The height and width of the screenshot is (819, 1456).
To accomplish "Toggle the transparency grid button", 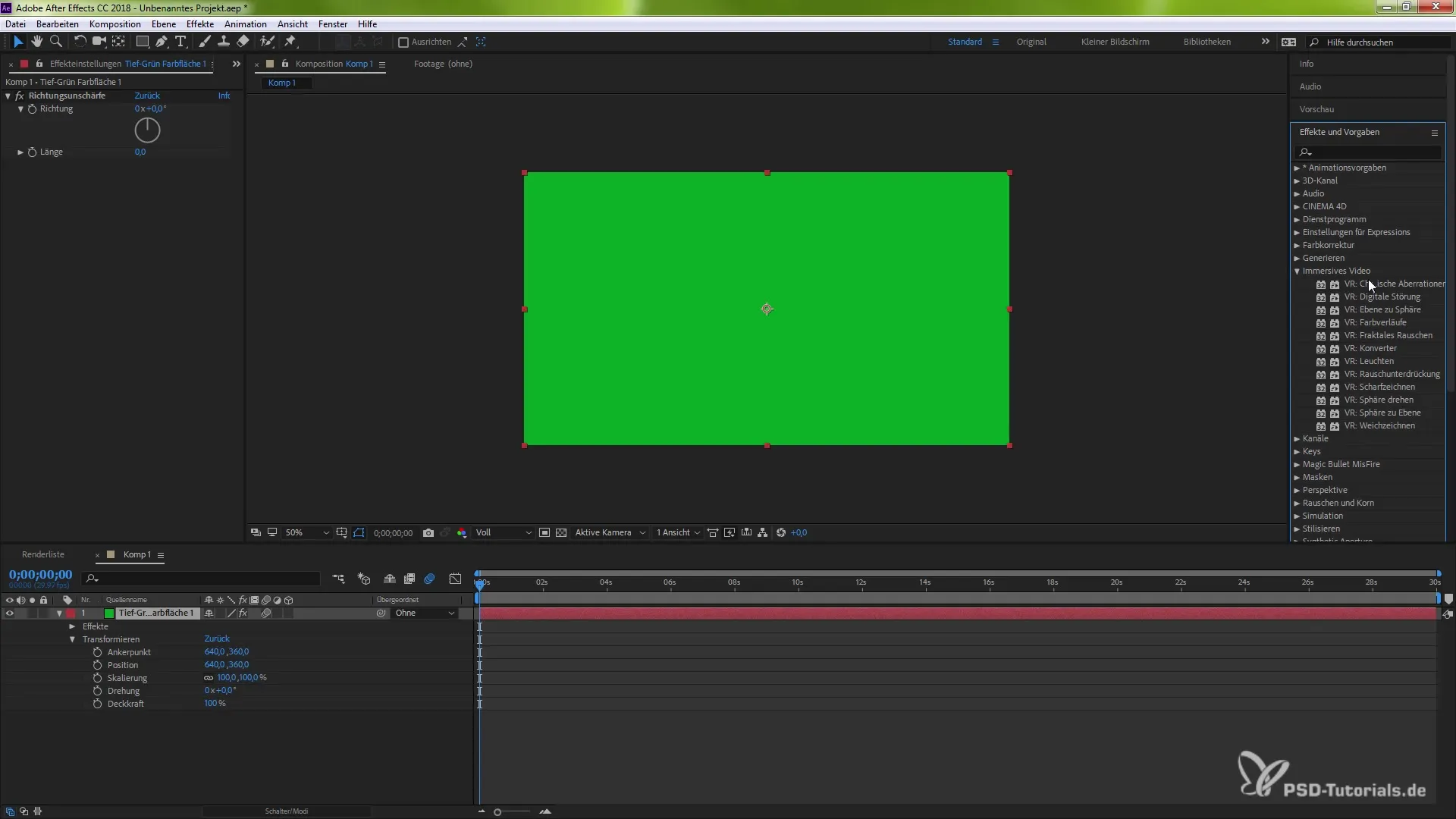I will pos(561,533).
